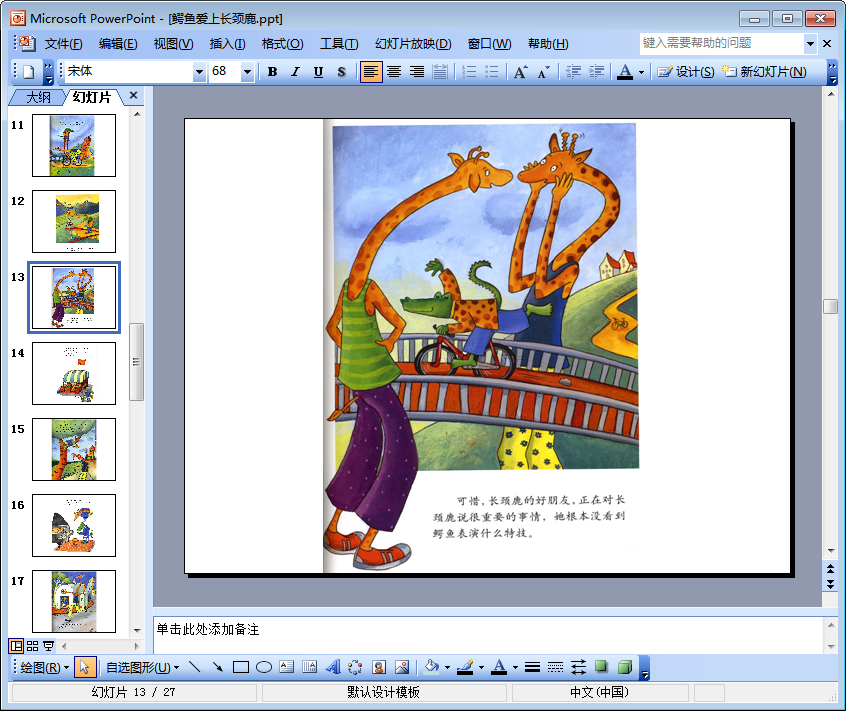Open 编辑(E) menu
The height and width of the screenshot is (711, 846).
(x=118, y=44)
